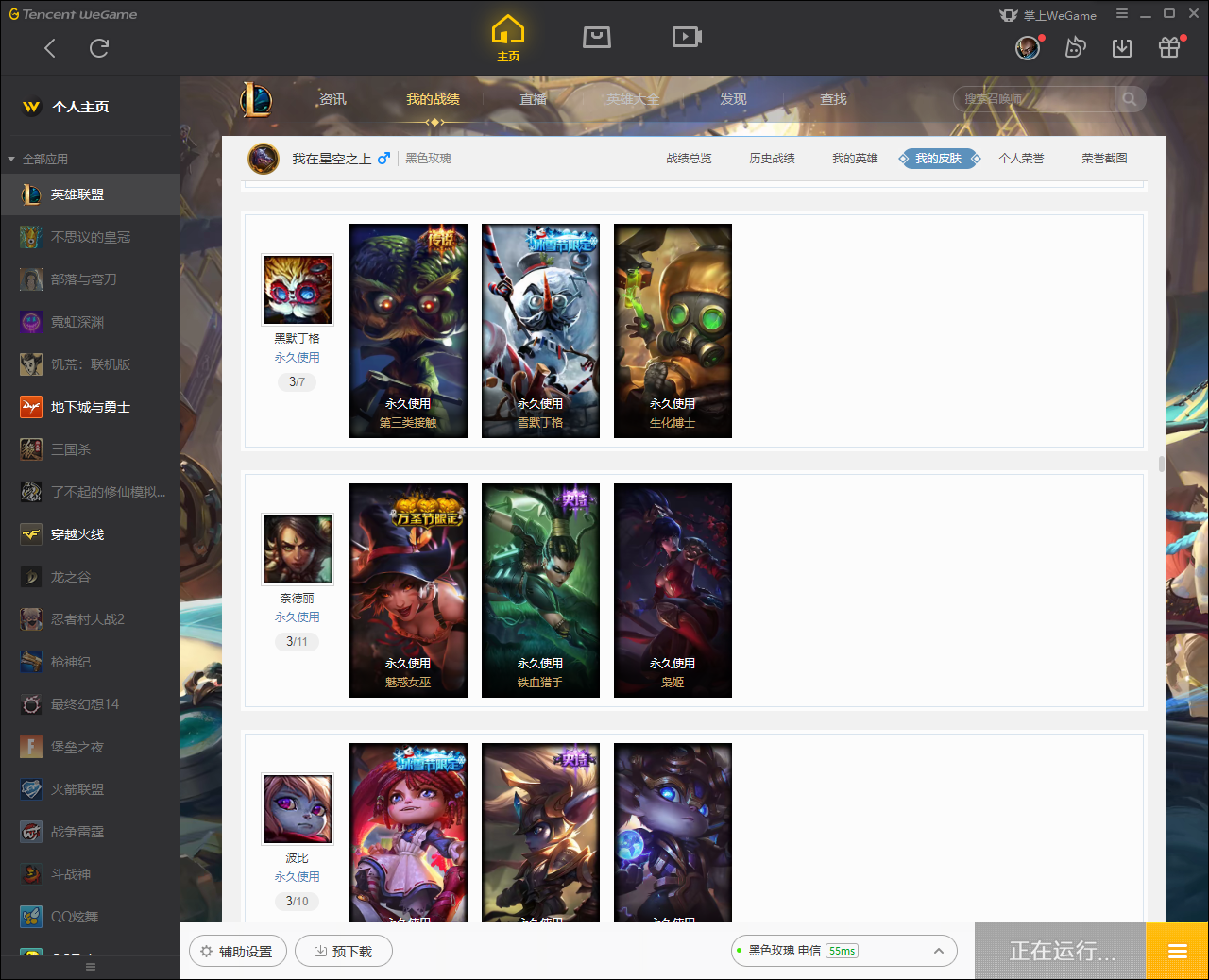This screenshot has width=1209, height=980.
Task: Open the 查找 tab
Action: [x=833, y=99]
